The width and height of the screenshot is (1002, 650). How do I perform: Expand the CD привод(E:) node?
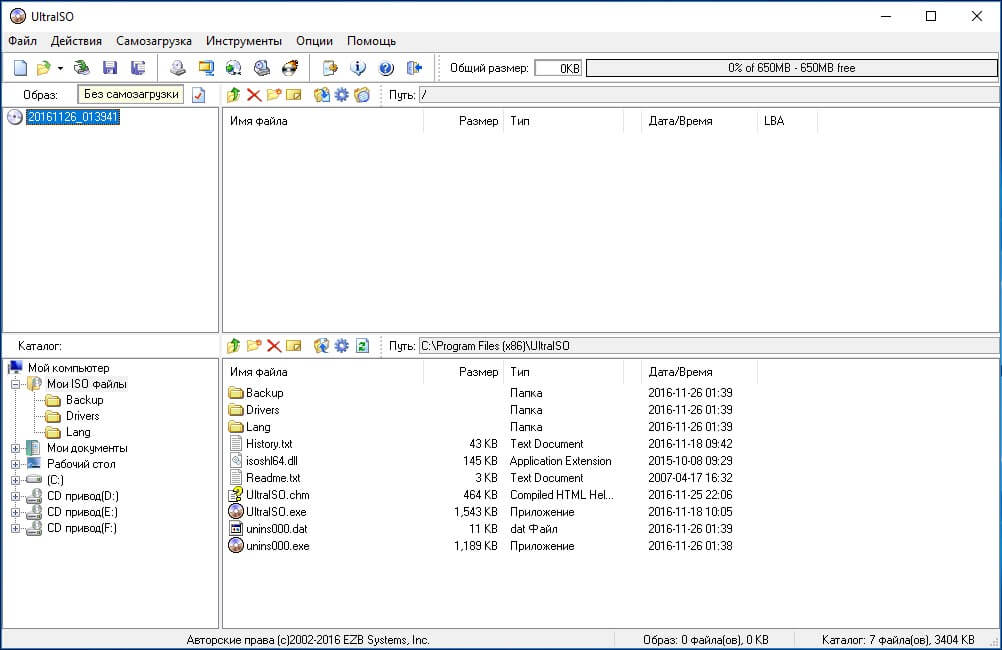(x=15, y=512)
